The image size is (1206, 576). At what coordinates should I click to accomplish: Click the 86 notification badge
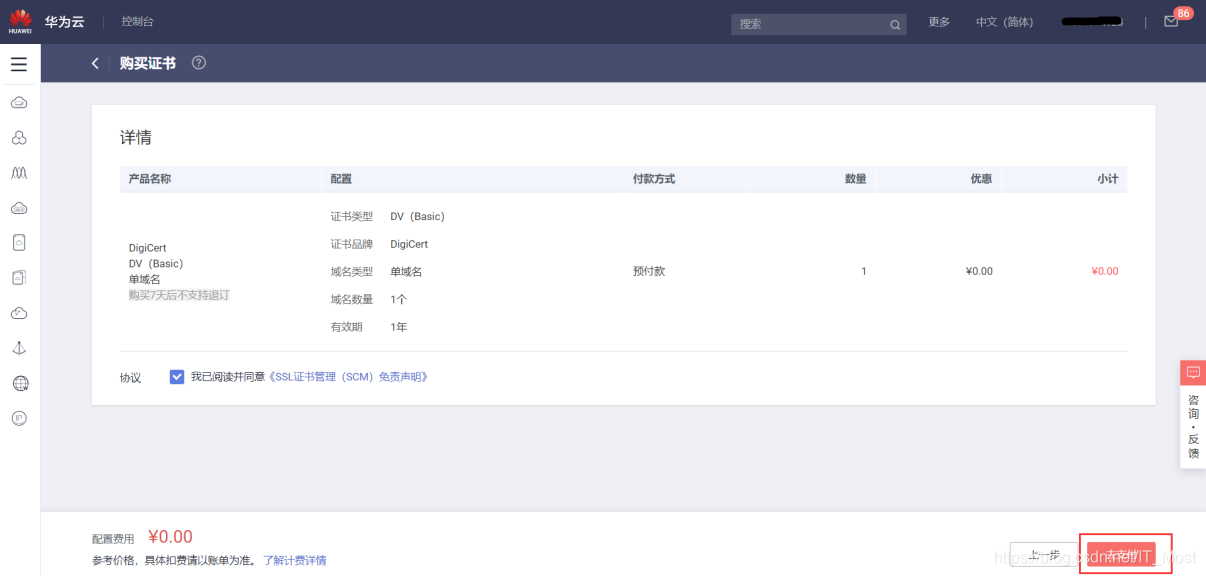tap(1184, 13)
